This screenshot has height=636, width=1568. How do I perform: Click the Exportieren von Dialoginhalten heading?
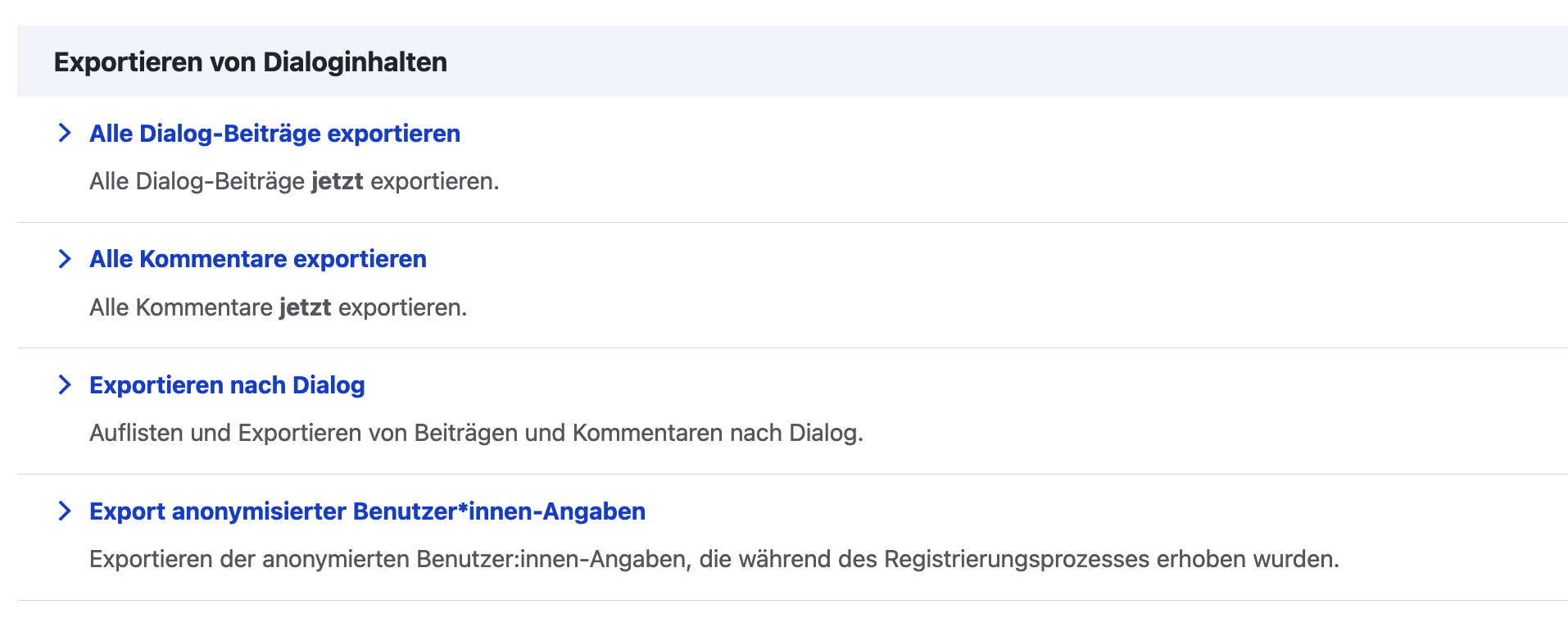click(x=250, y=62)
